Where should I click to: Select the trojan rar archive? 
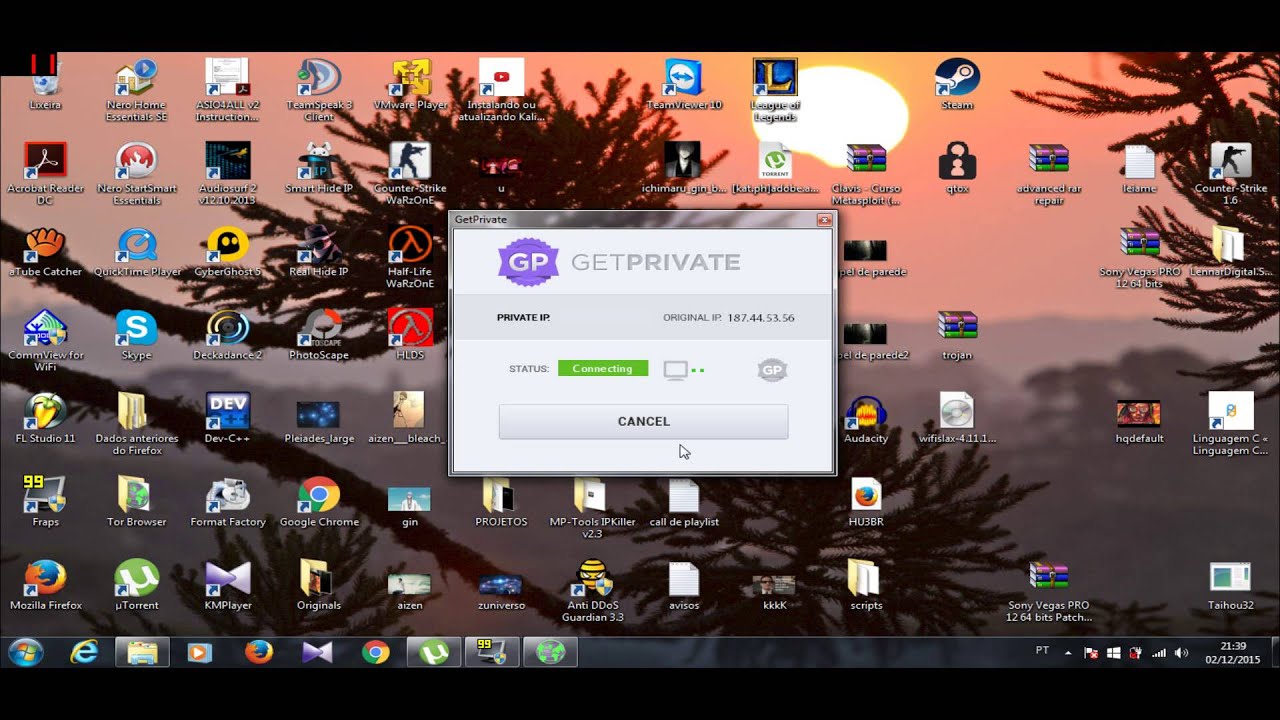957,335
